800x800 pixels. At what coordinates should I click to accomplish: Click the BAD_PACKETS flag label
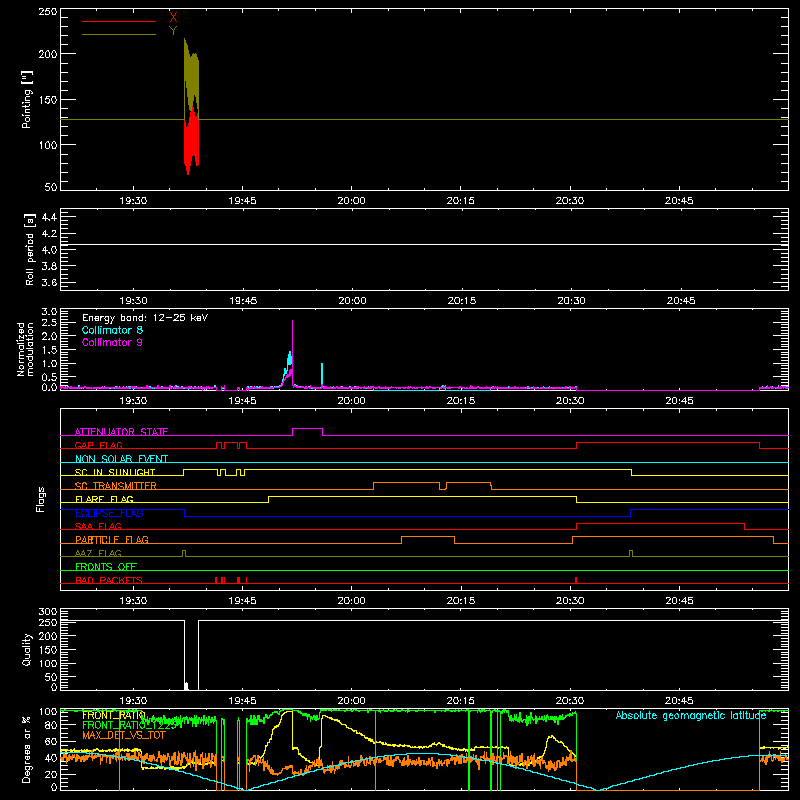[109, 580]
